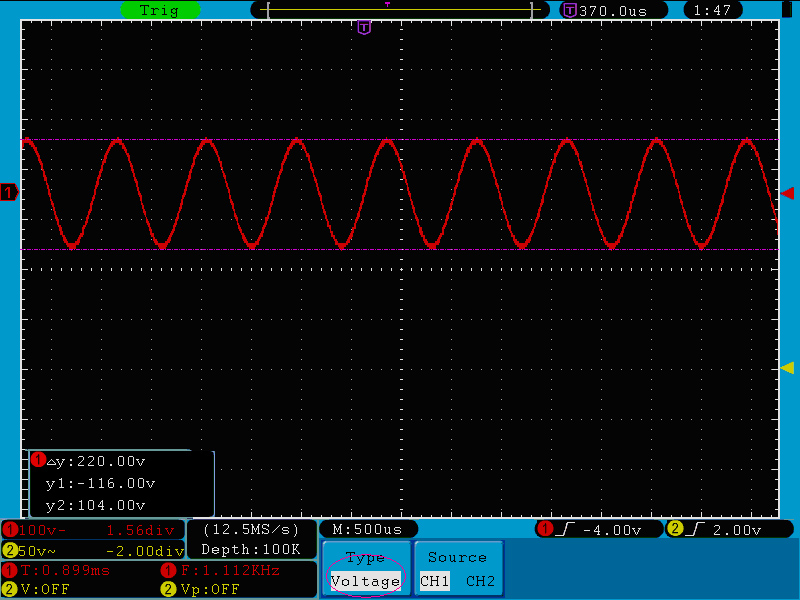The height and width of the screenshot is (600, 800).
Task: Click the CH2 rising edge trigger icon
Action: tap(694, 529)
